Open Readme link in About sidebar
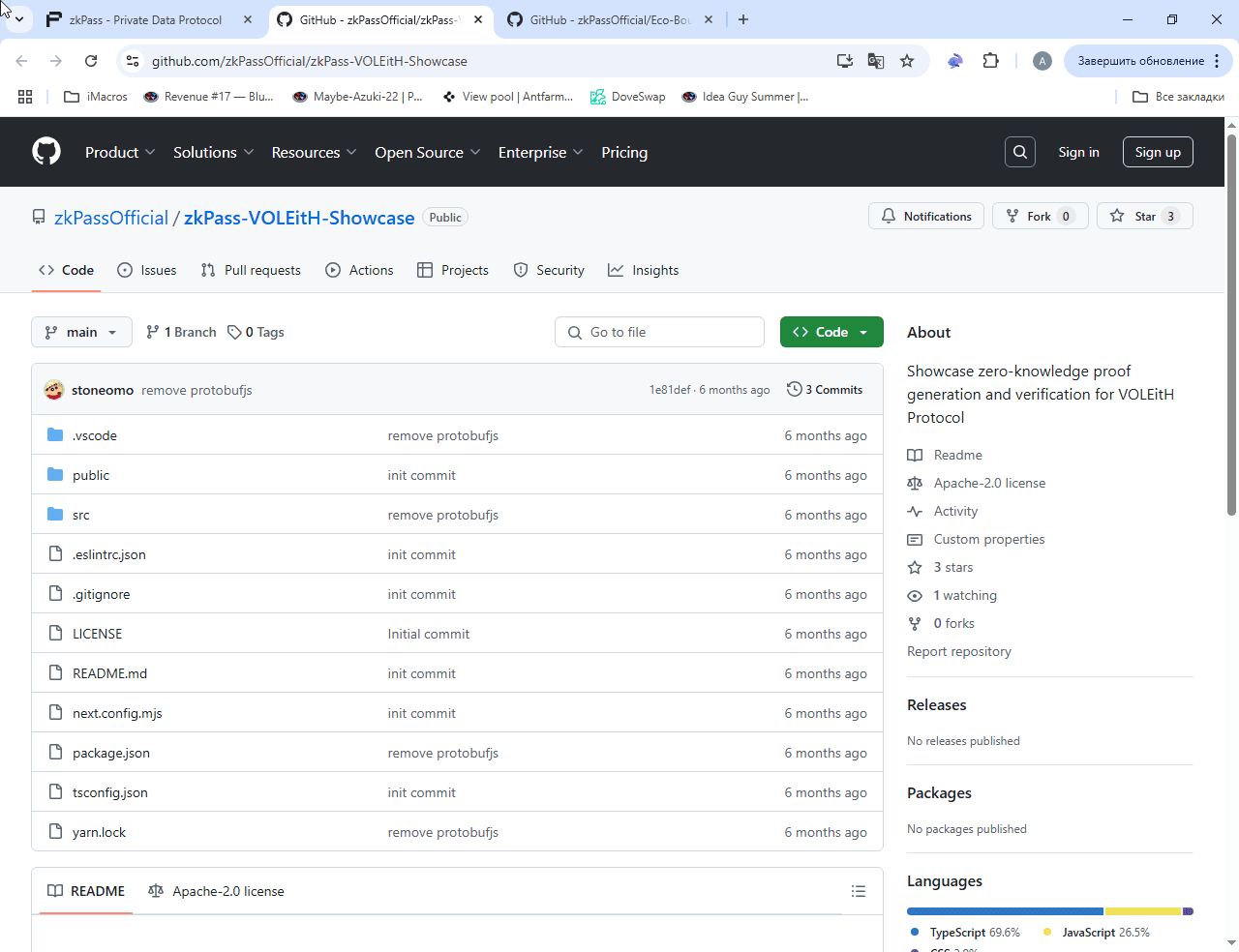The image size is (1239, 952). pyautogui.click(x=957, y=455)
